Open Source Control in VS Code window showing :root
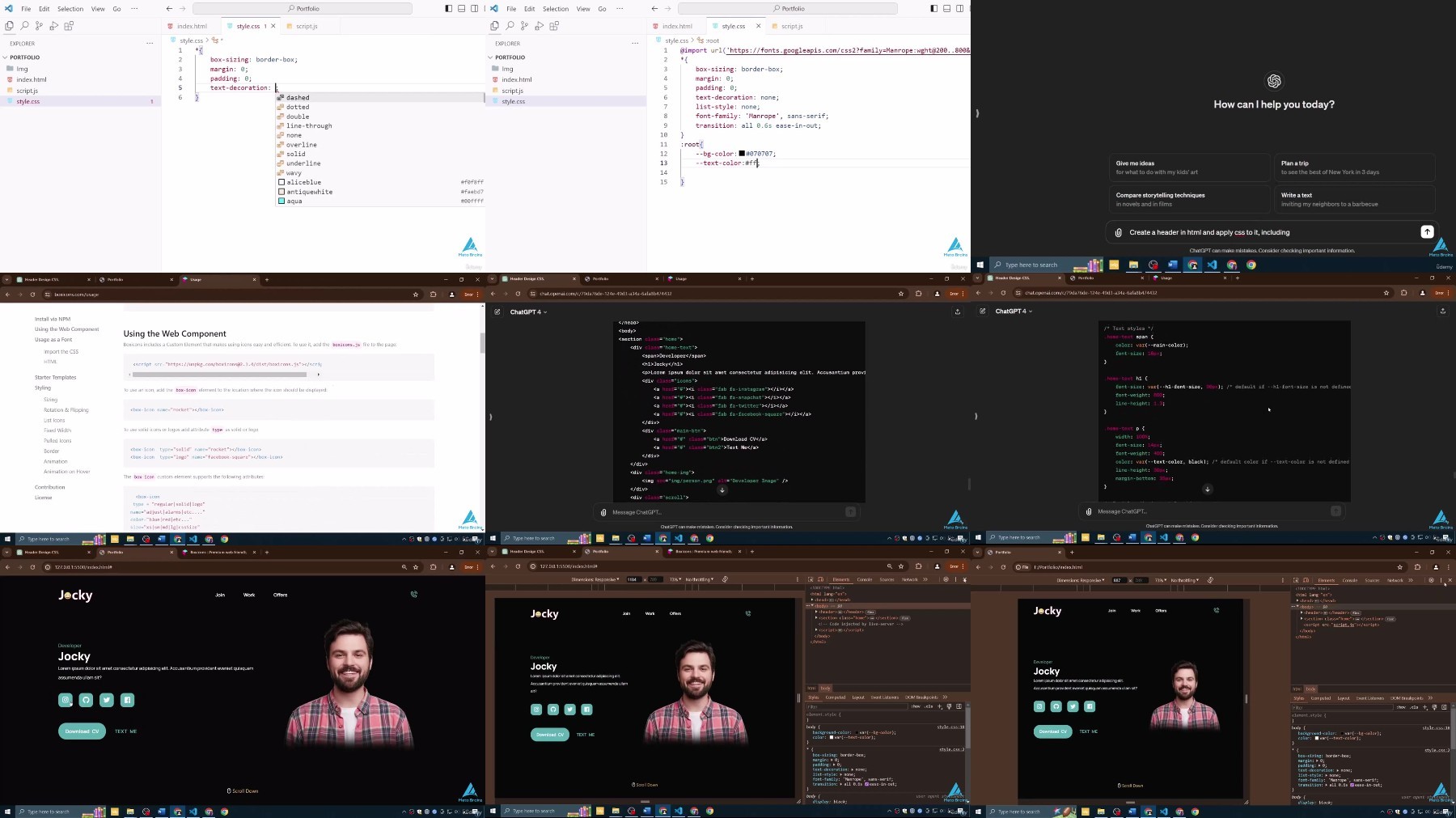 pos(524,26)
